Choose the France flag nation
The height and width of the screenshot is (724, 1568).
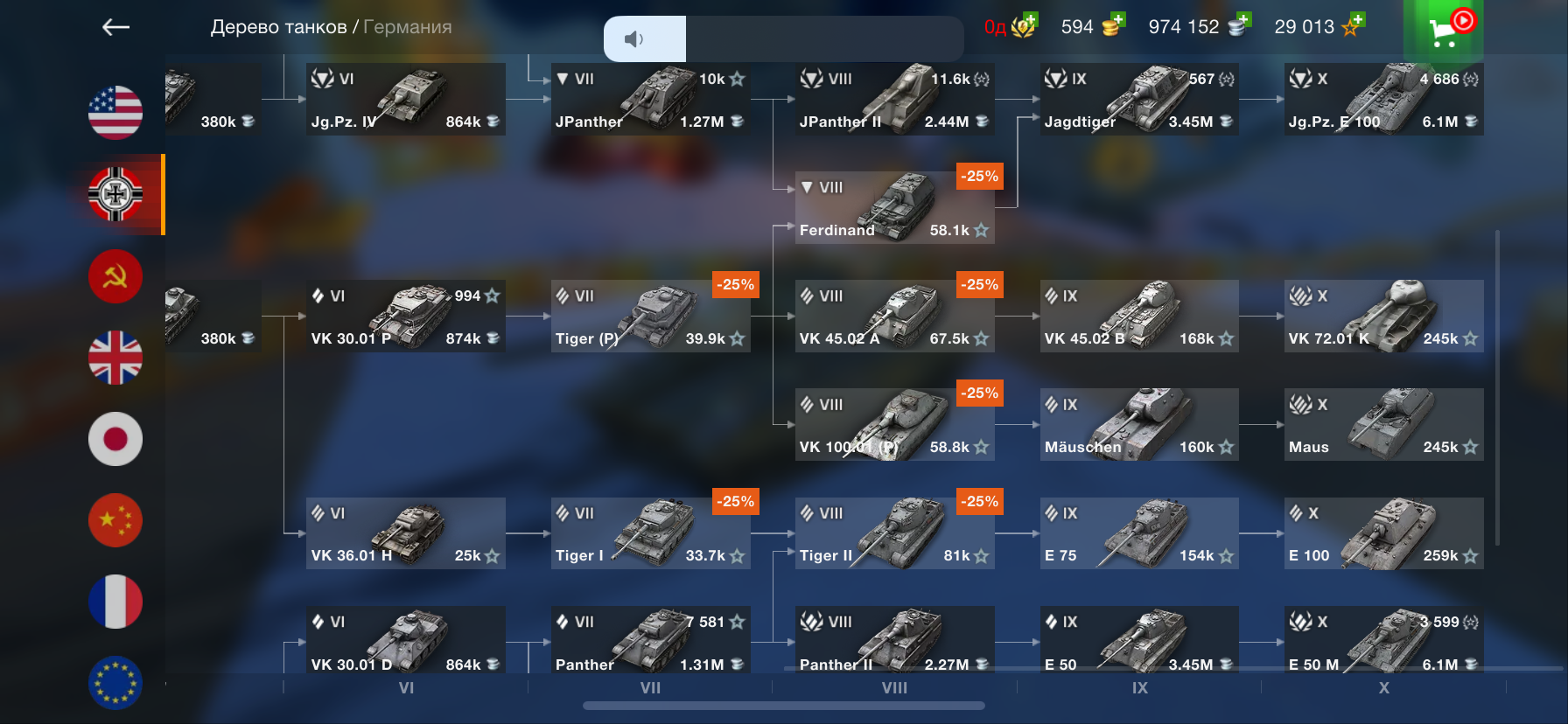[115, 602]
